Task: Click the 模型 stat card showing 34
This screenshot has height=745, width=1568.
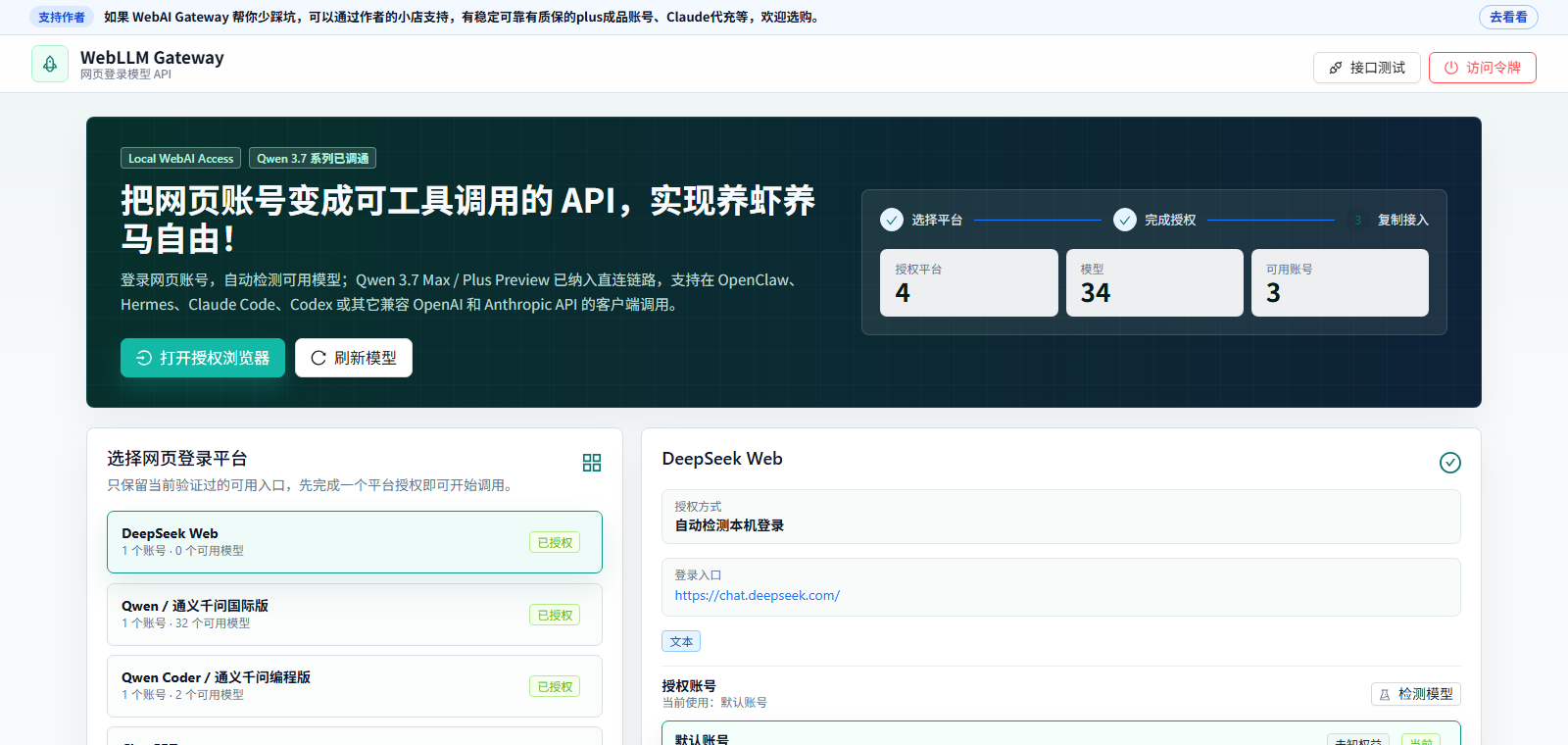Action: [1154, 282]
